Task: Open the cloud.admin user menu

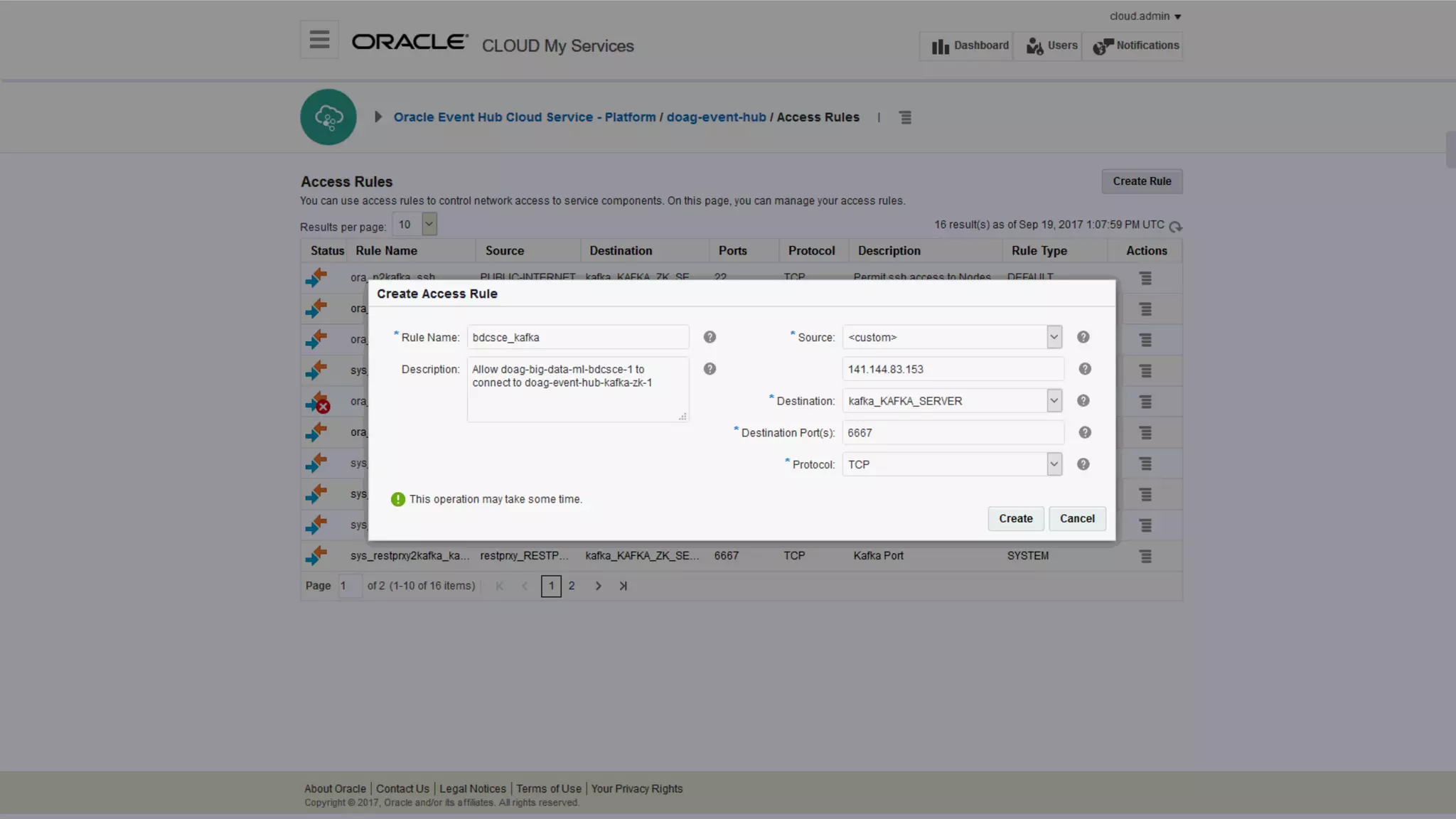Action: coord(1145,16)
